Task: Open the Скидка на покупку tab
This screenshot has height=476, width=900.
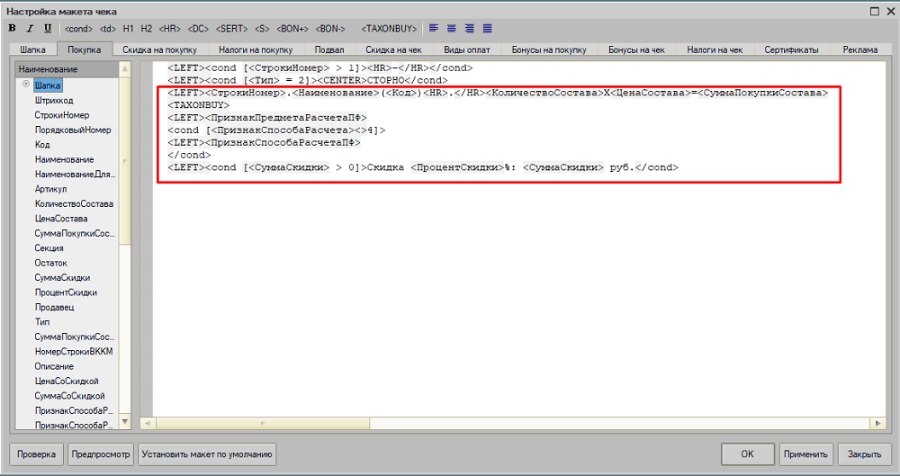Action: click(160, 50)
